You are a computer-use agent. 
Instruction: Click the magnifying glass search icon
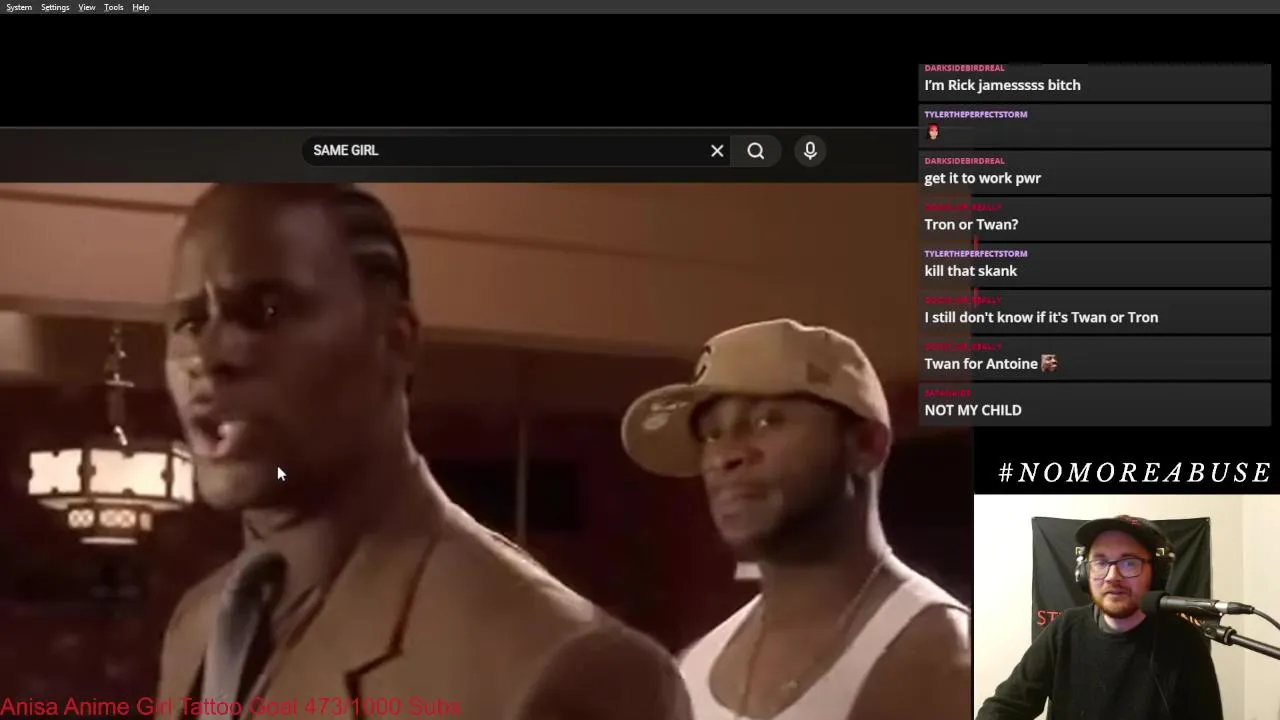(756, 151)
